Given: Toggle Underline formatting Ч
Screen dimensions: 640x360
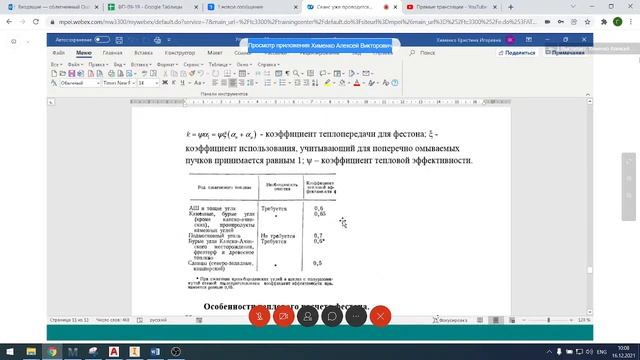Looking at the screenshot, I should (182, 83).
